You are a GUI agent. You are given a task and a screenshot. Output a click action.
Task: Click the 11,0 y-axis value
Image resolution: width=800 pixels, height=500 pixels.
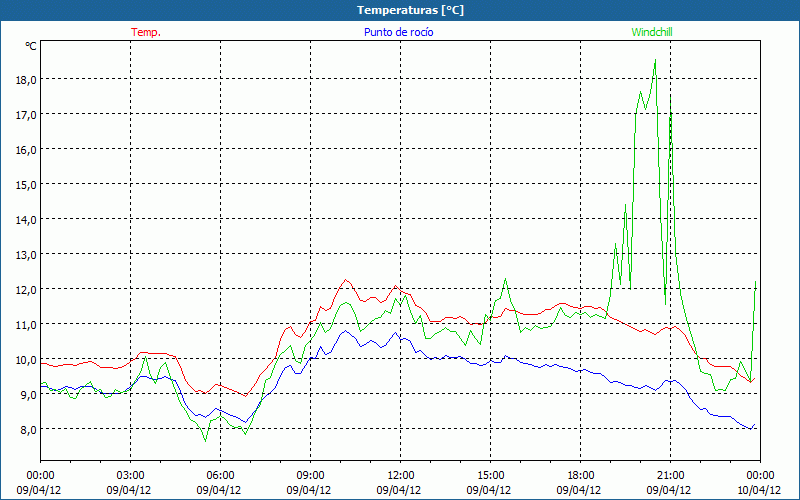point(26,324)
